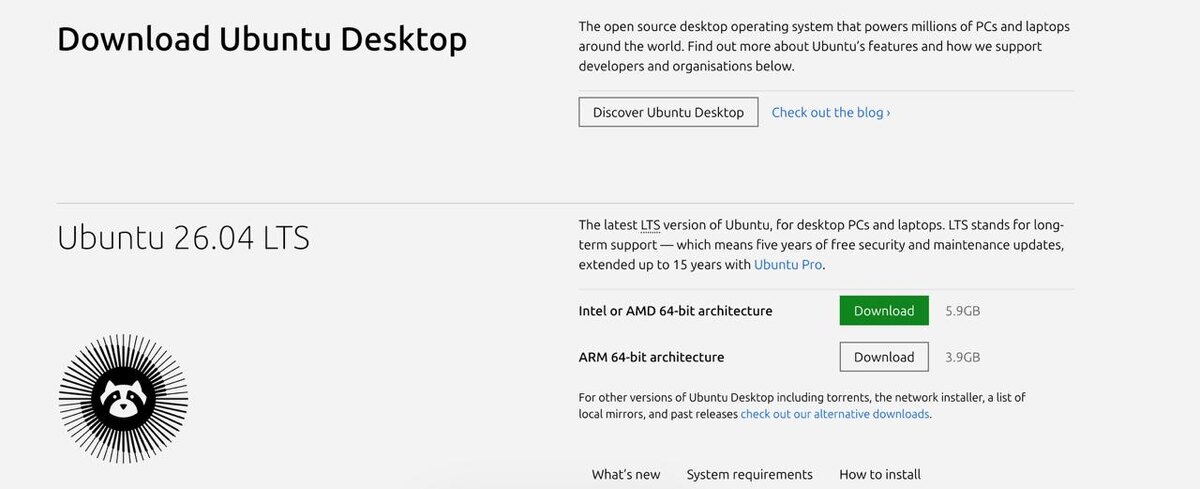
Task: Click the long-term support description paragraph
Action: [x=820, y=245]
